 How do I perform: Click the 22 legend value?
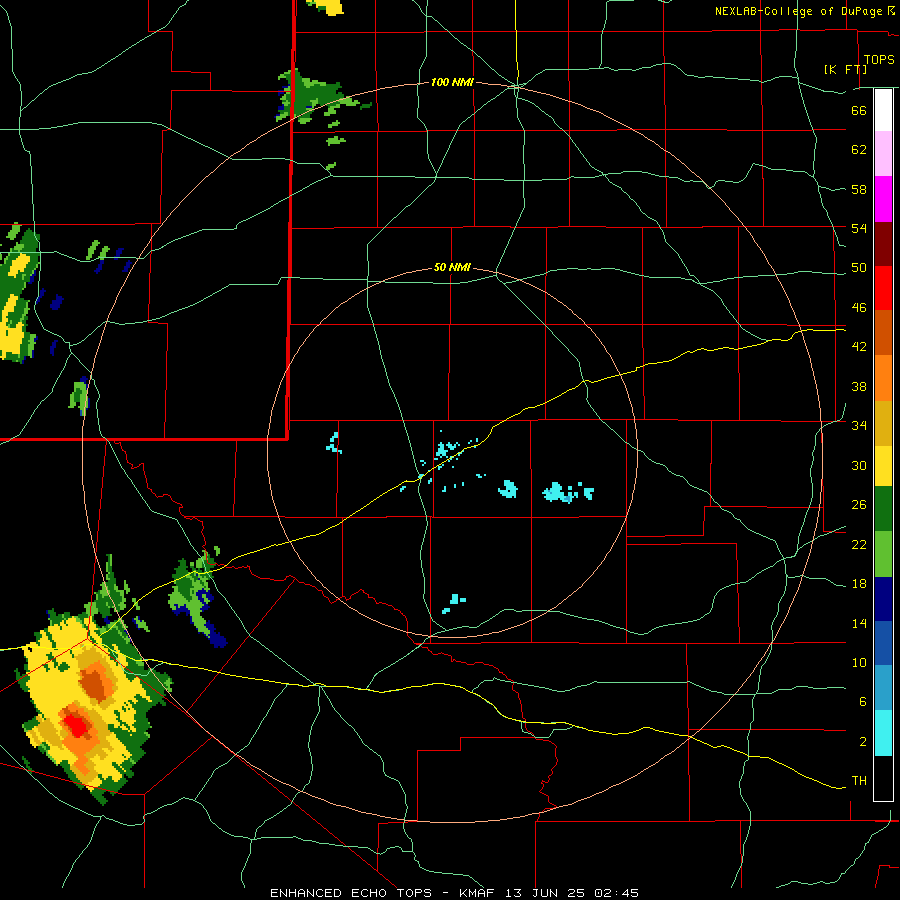click(859, 544)
